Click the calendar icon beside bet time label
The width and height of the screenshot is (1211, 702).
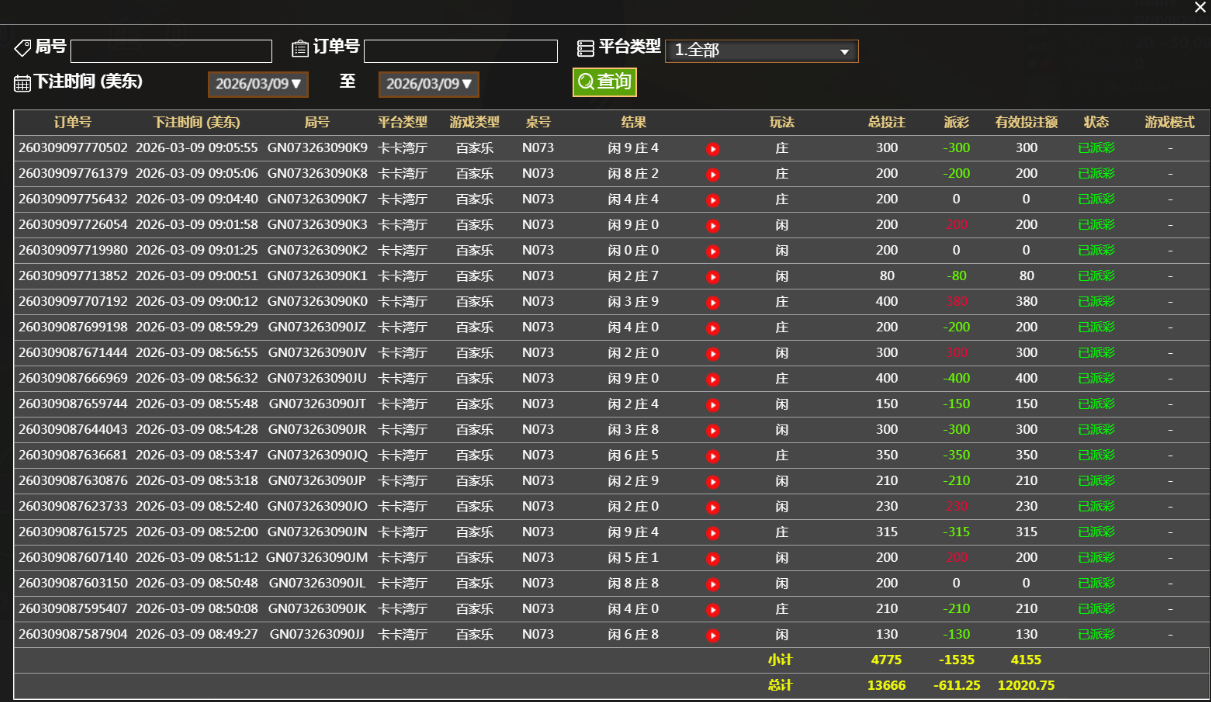22,83
